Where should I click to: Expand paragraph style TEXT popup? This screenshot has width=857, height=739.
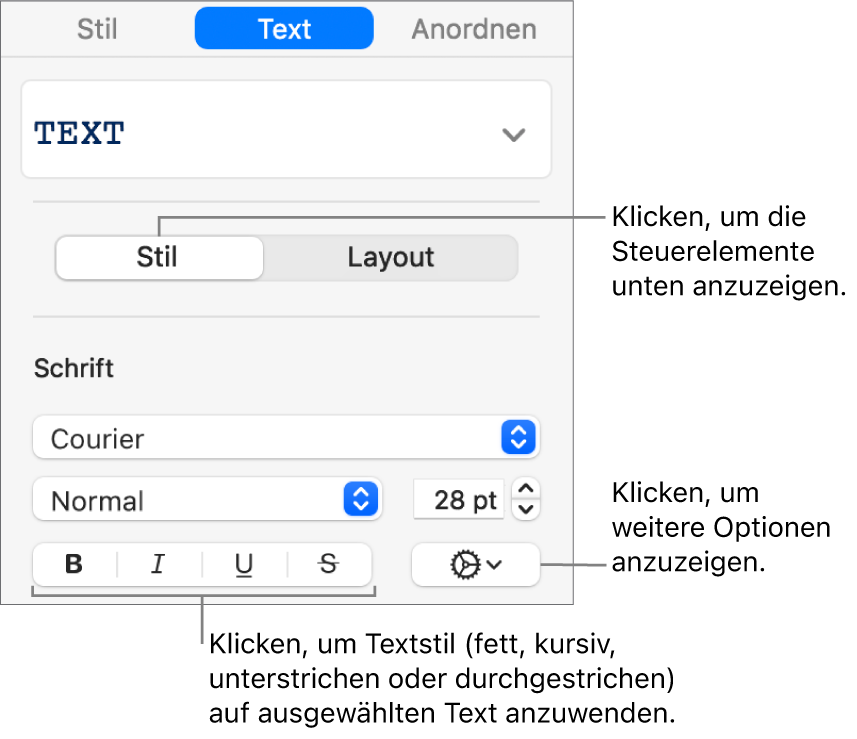(286, 130)
